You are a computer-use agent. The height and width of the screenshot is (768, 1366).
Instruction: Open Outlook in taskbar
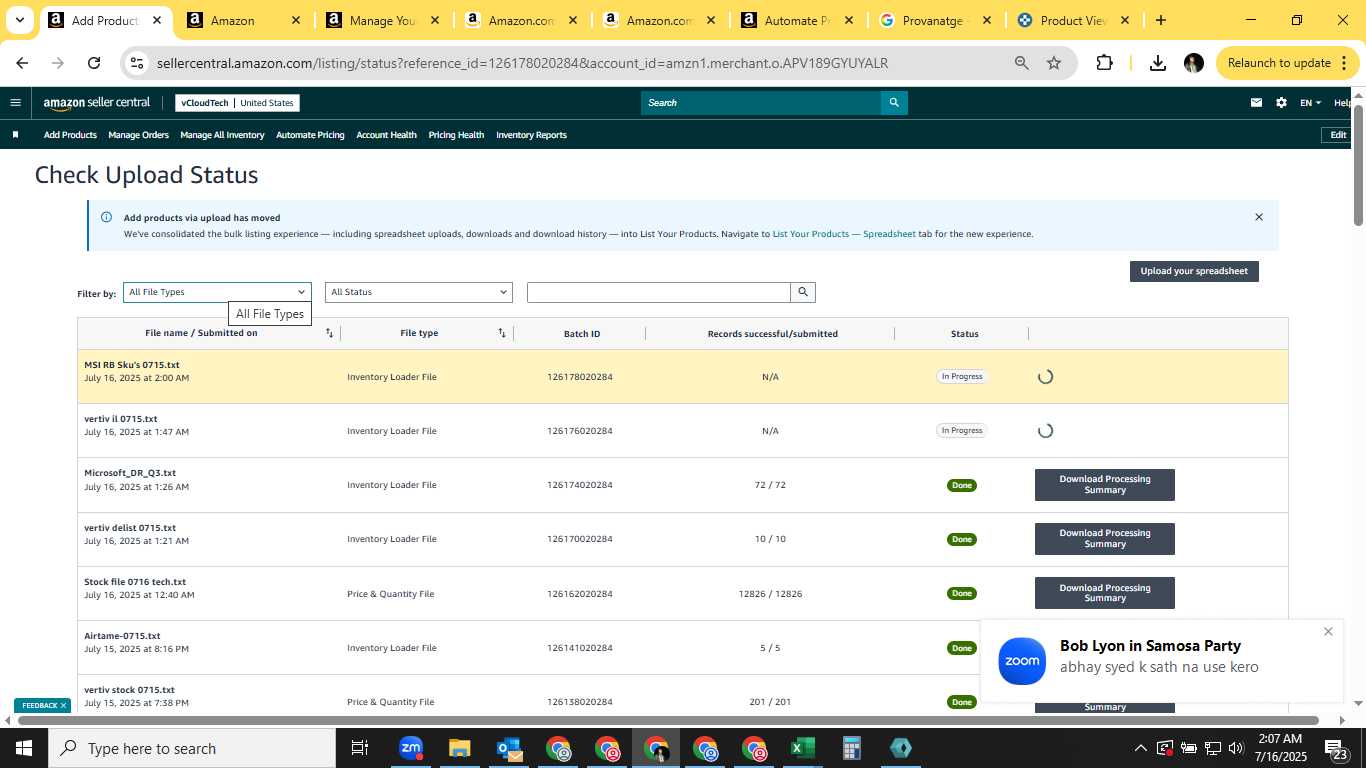click(509, 748)
